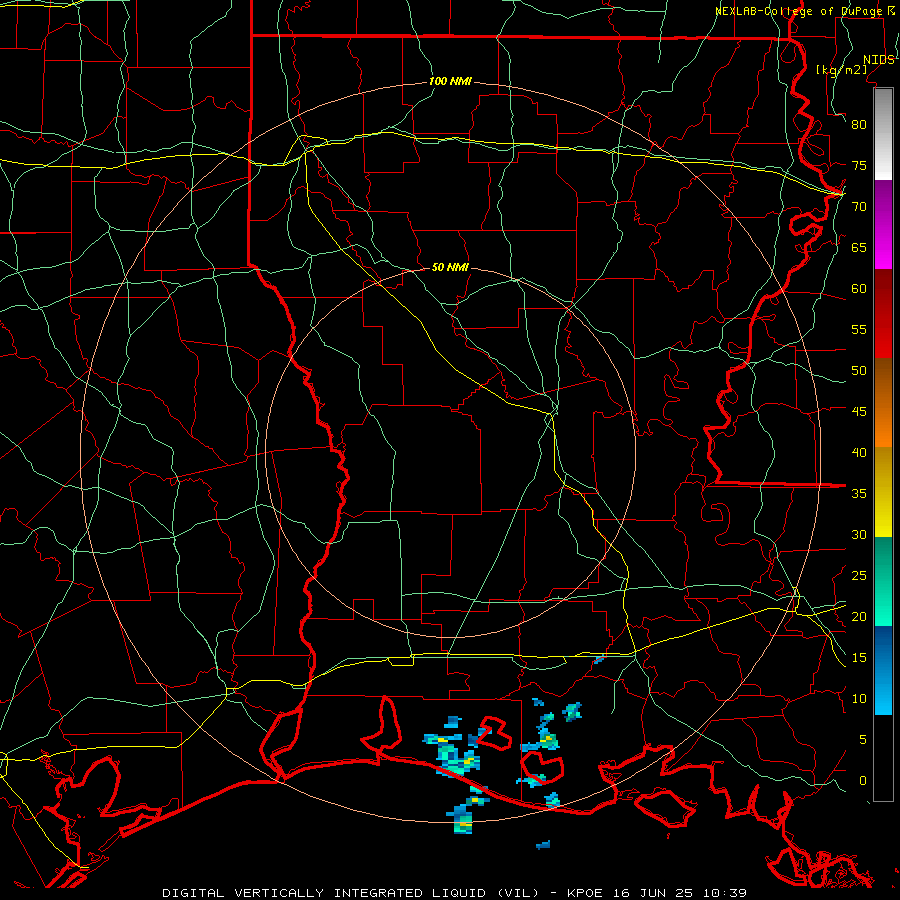Screen dimensions: 900x900
Task: Click the 60 value on the color scale
Action: point(859,289)
